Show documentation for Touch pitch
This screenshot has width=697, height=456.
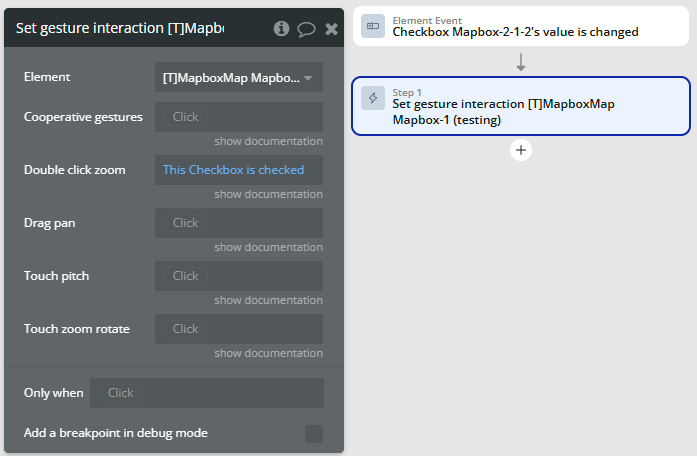268,300
